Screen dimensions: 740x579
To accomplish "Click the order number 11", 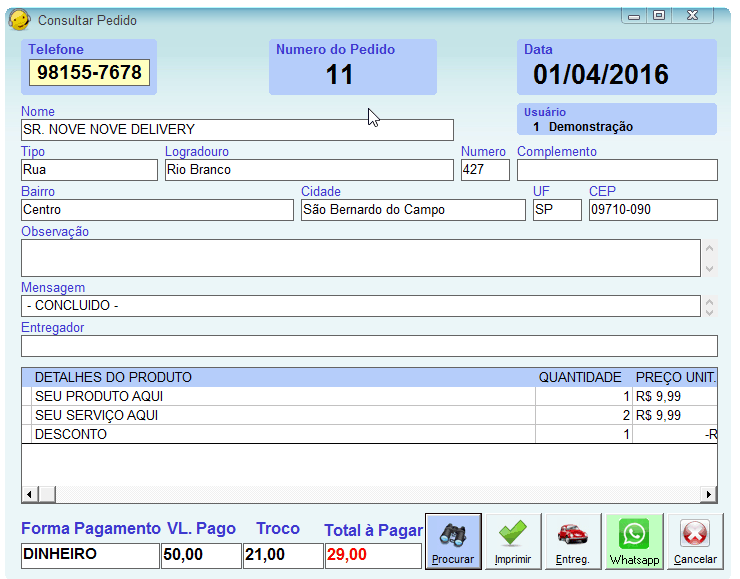I will click(x=339, y=75).
